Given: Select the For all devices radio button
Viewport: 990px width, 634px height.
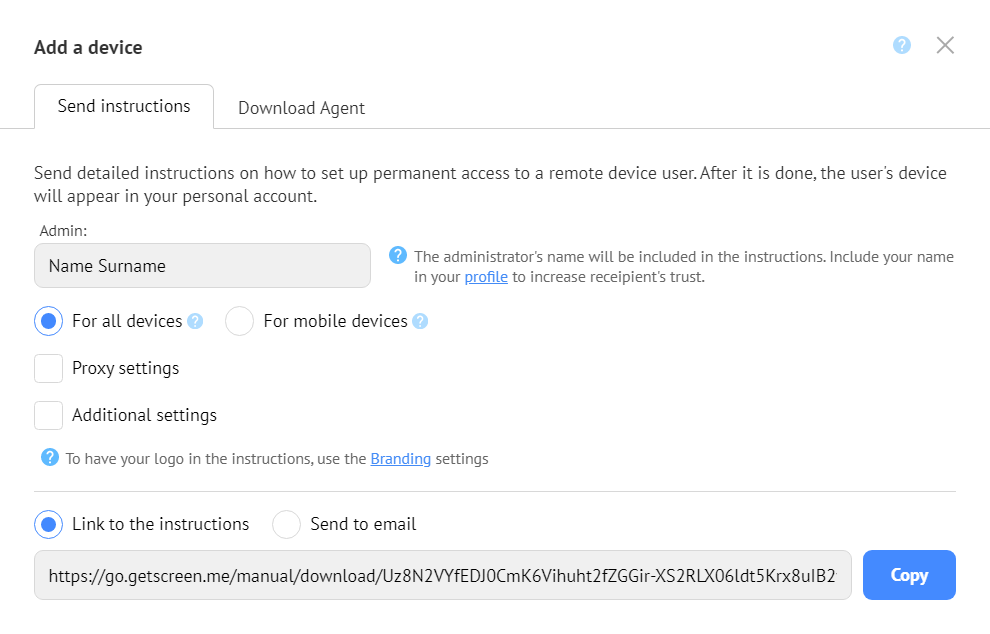Looking at the screenshot, I should [x=49, y=321].
